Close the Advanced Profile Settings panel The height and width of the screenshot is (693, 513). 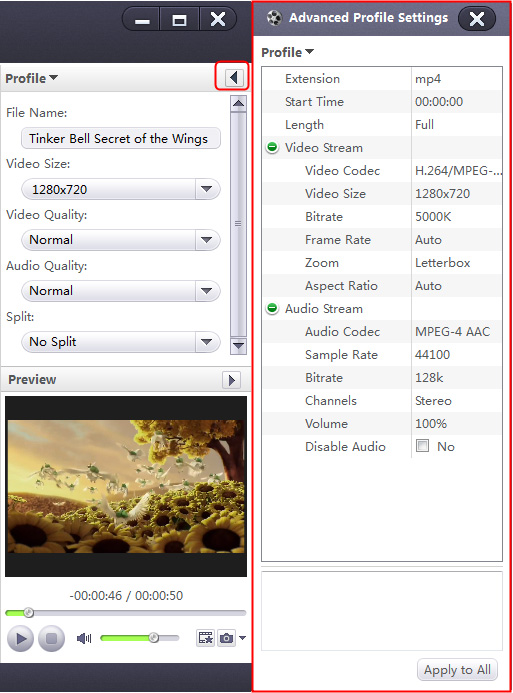pos(477,19)
